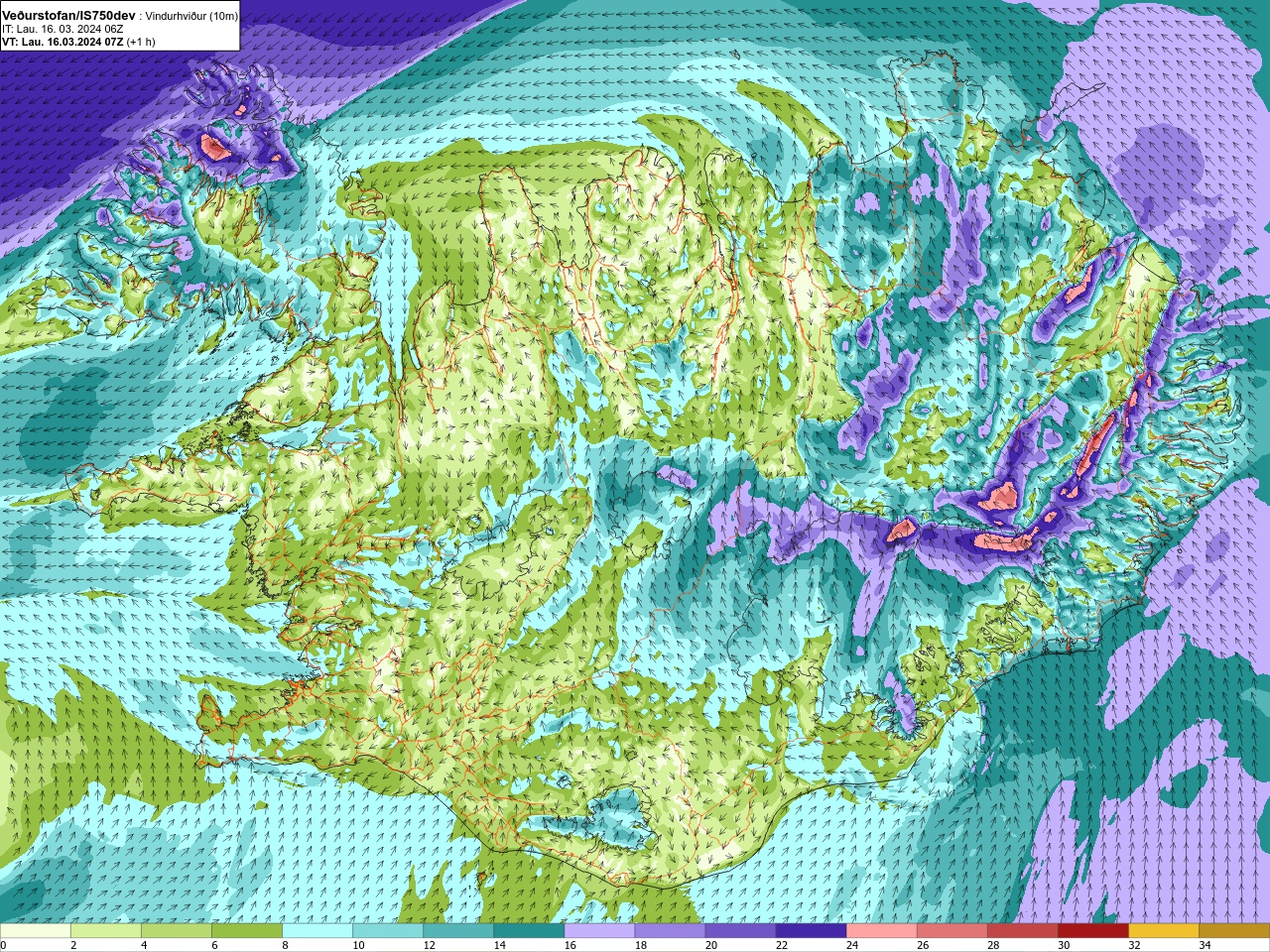Pick the ochre legend swatch right of 34
1270x952 pixels.
pos(1234,931)
